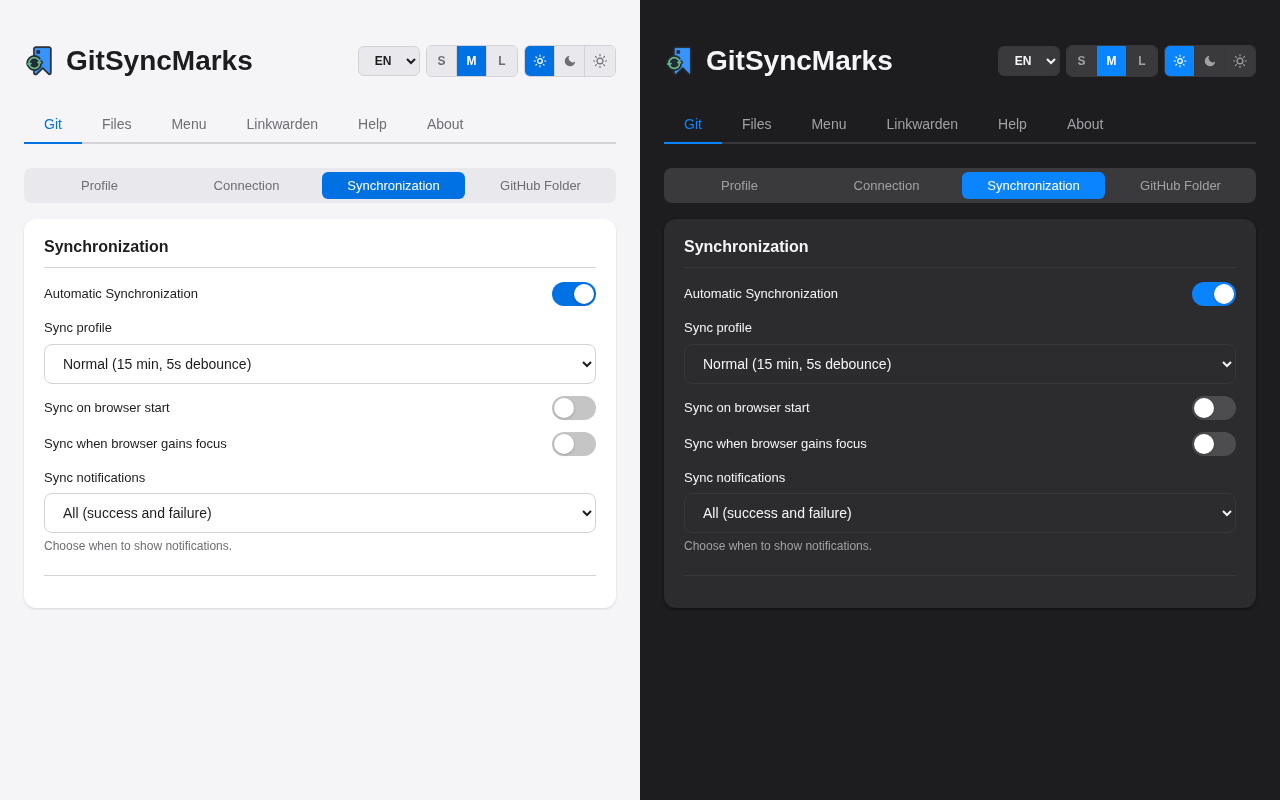Select the light theme sun icon
The height and width of the screenshot is (800, 1280).
[x=539, y=61]
